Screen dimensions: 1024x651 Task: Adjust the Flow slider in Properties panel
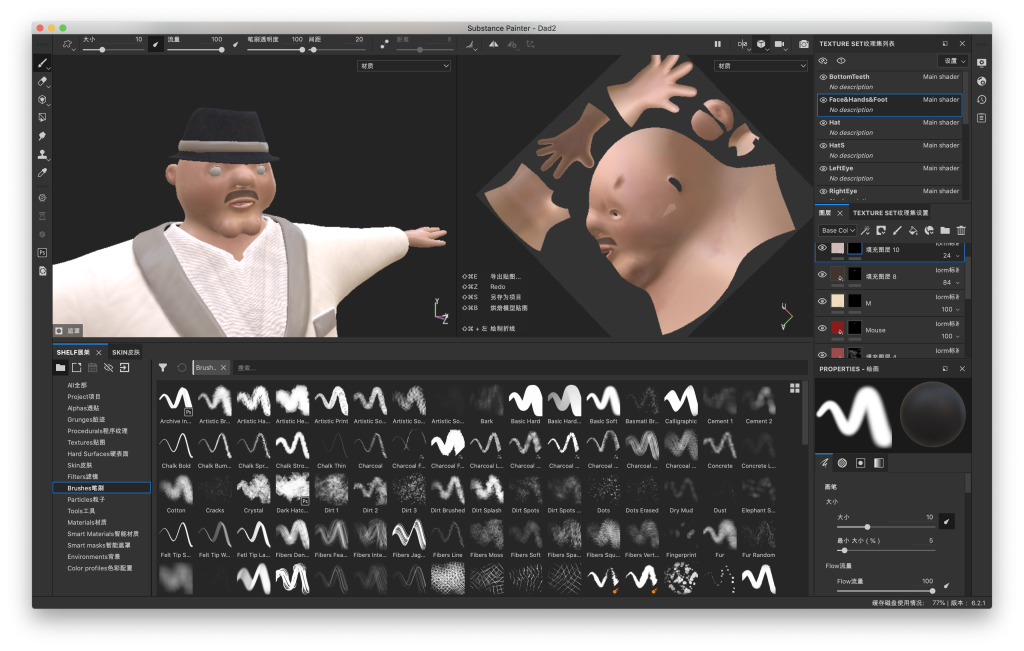[886, 591]
